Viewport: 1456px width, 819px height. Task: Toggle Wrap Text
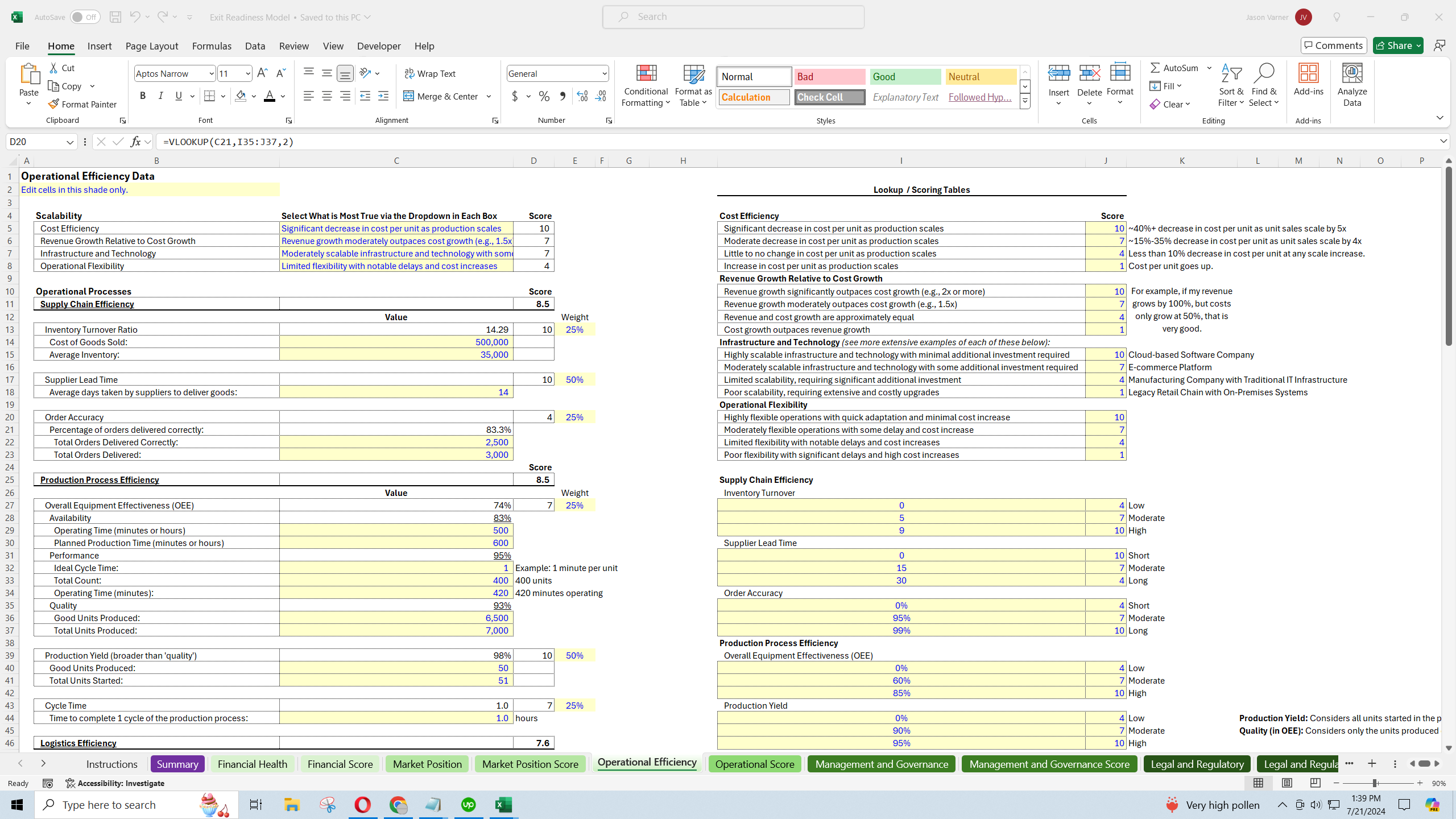click(x=430, y=73)
